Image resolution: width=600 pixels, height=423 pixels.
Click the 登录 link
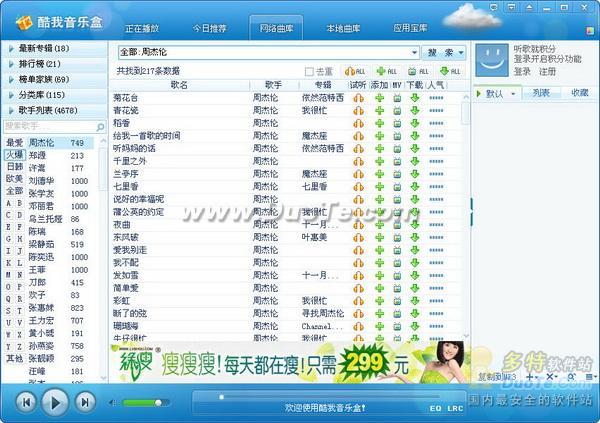(522, 72)
